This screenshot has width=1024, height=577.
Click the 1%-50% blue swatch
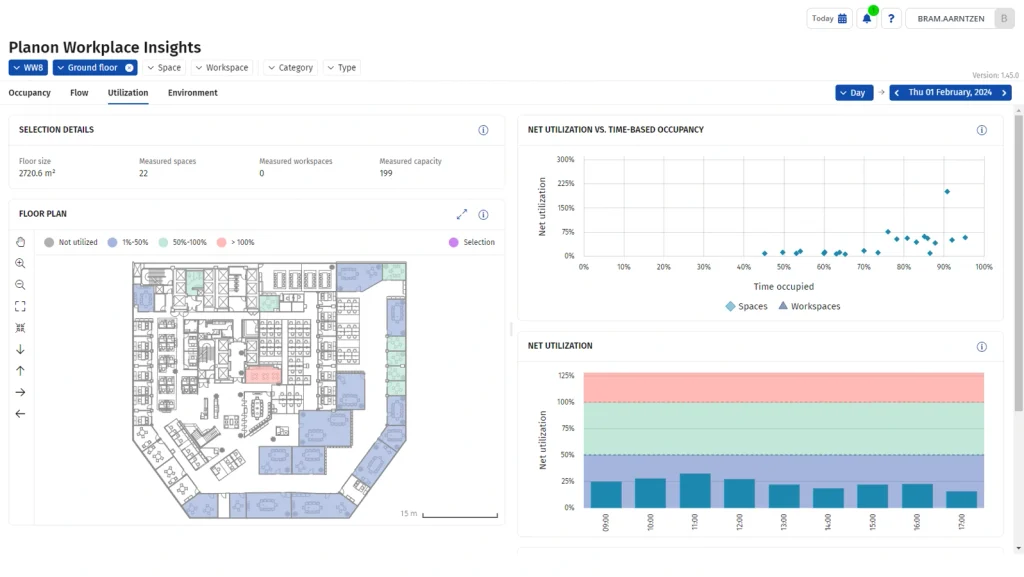pyautogui.click(x=112, y=242)
